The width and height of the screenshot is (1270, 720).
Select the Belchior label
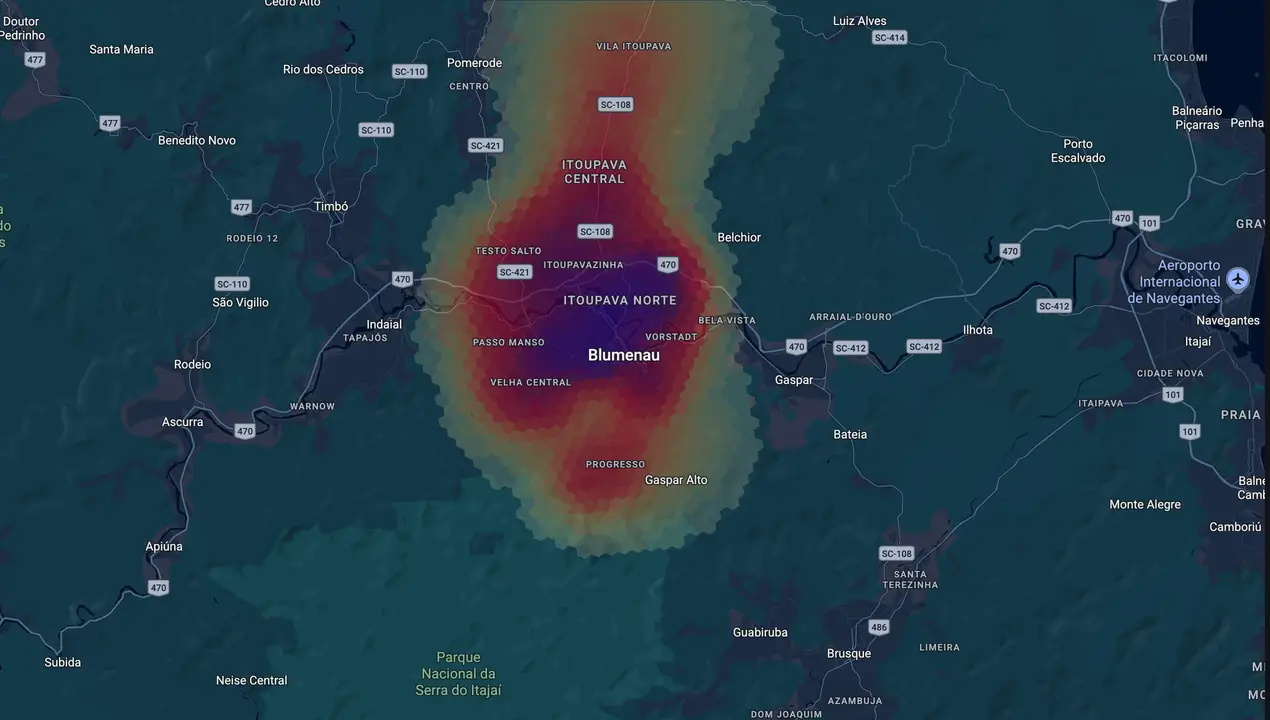pyautogui.click(x=739, y=237)
